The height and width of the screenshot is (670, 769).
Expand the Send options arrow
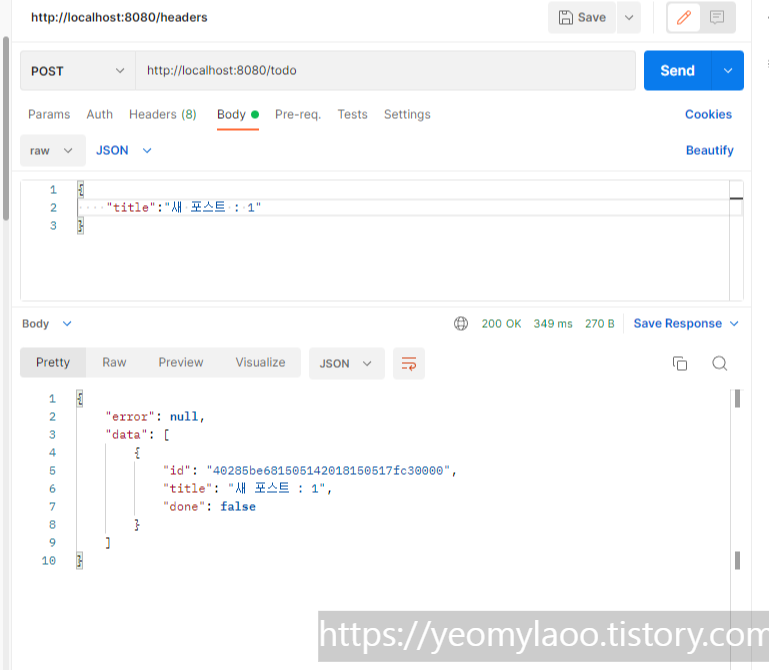point(728,71)
